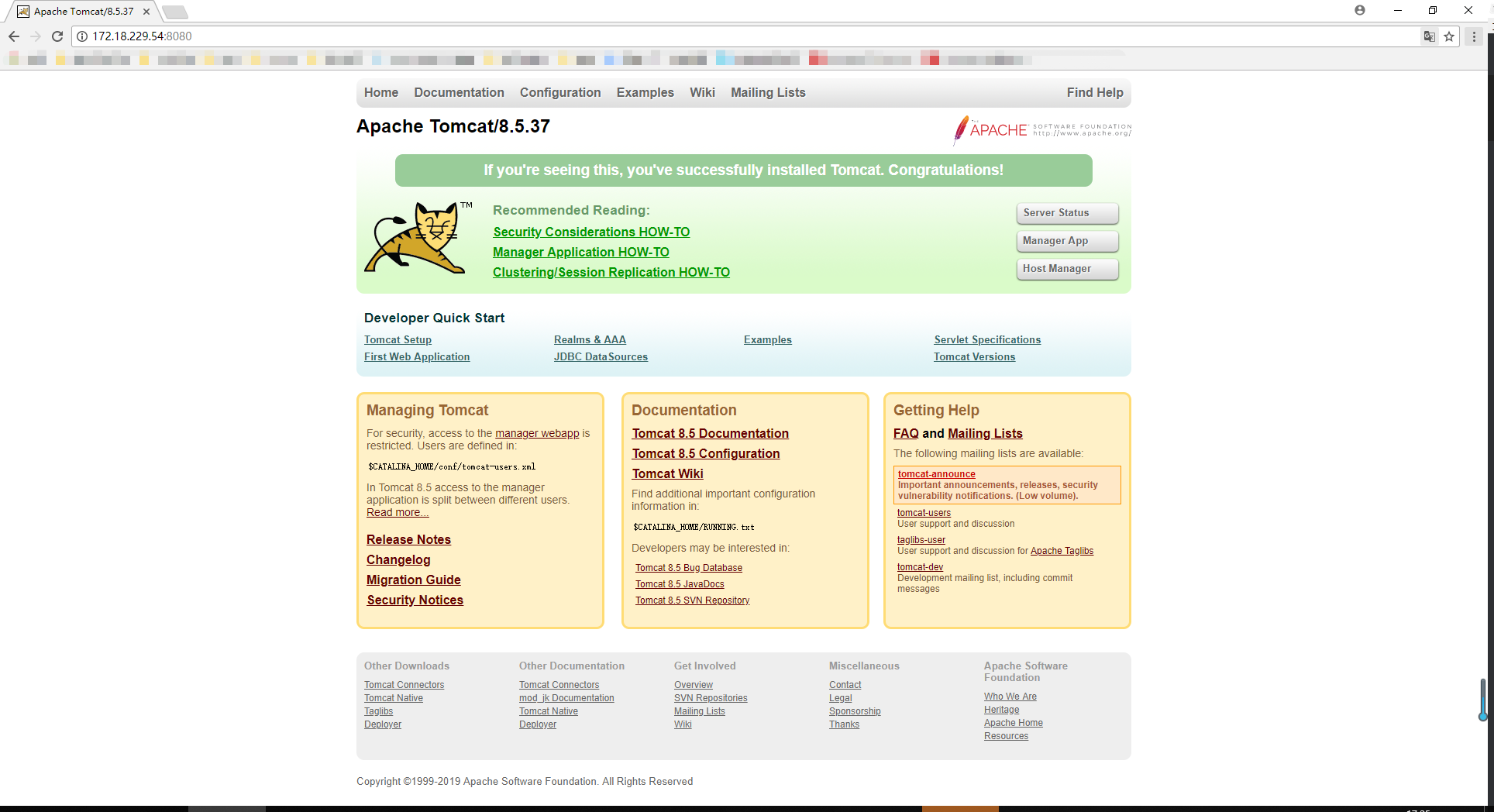Image resolution: width=1494 pixels, height=812 pixels.
Task: Open Tomcat 8.5 Documentation link
Action: pos(711,433)
